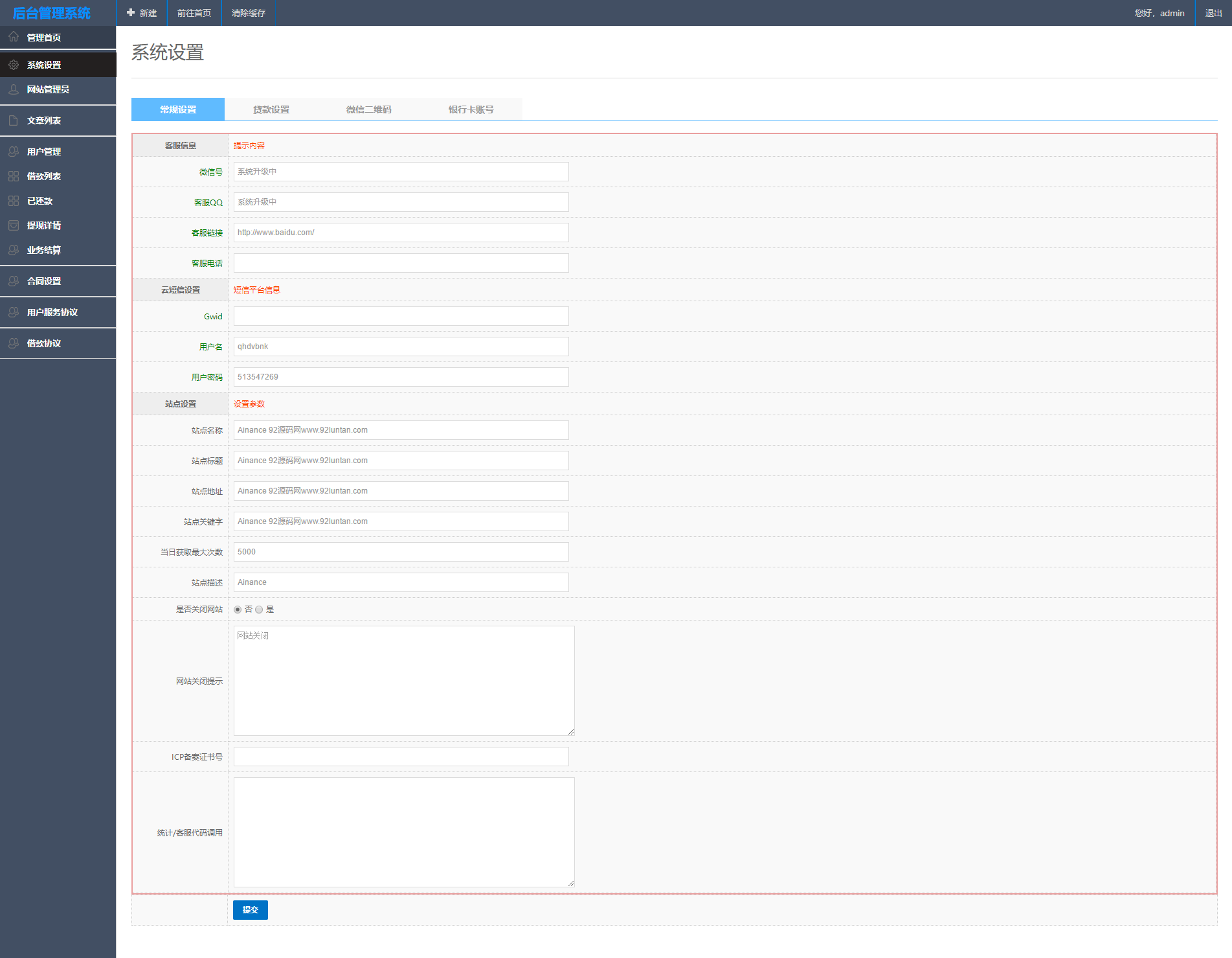Viewport: 1232px width, 958px height.
Task: Click the document icon beside 文章列表
Action: [14, 120]
